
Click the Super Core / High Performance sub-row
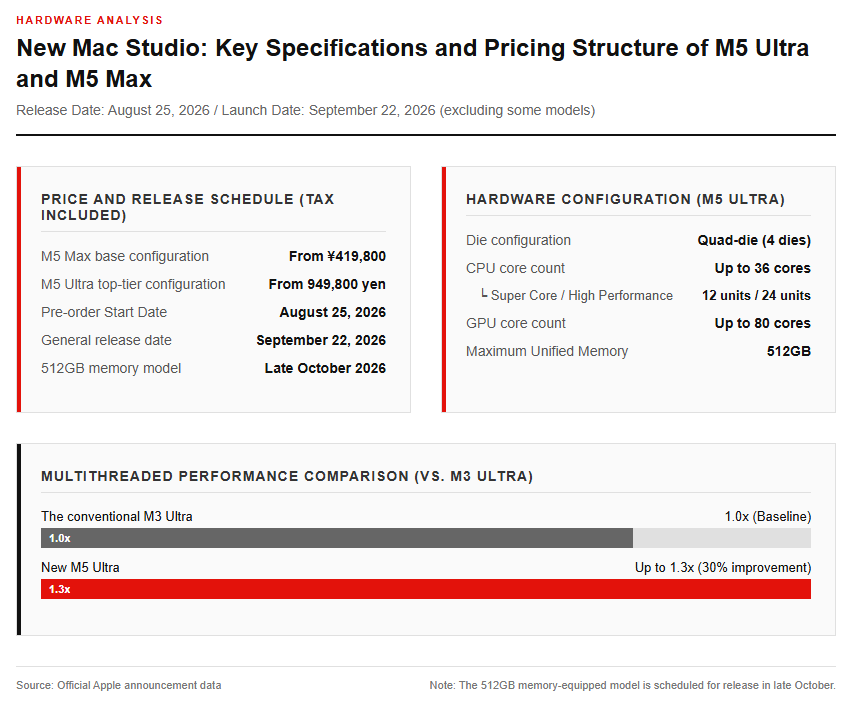pos(646,296)
